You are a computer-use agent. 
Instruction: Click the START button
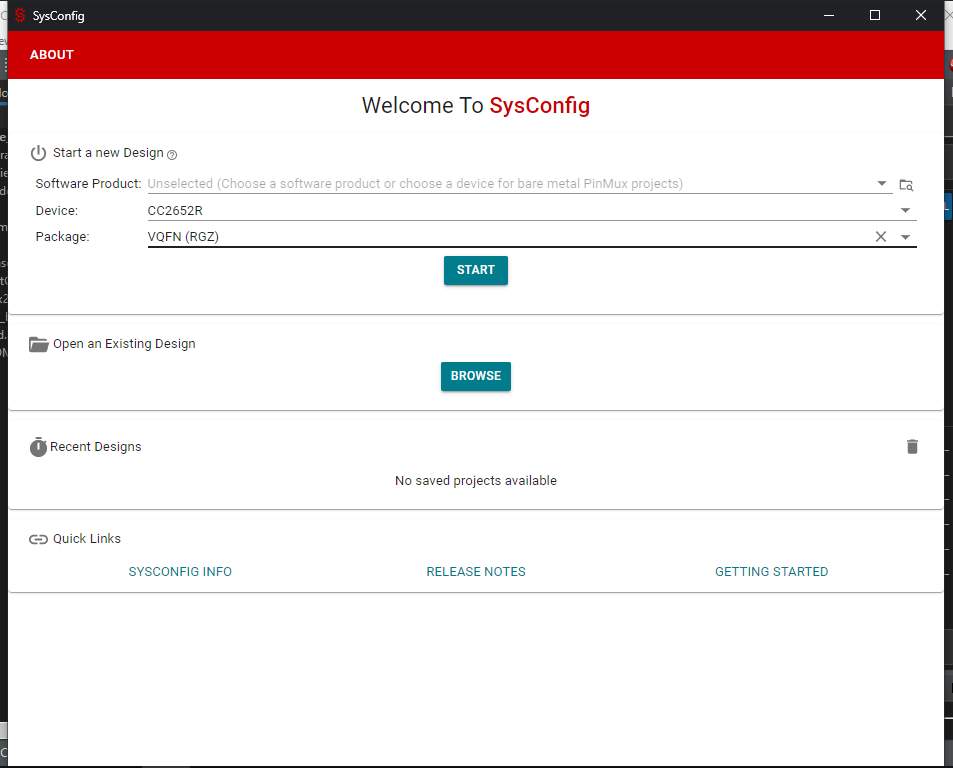point(476,270)
